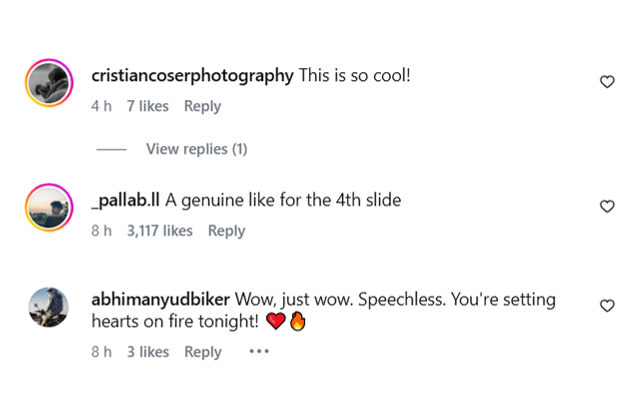This screenshot has width=629, height=408.
Task: Click the 4 h timestamp
Action: pos(100,106)
